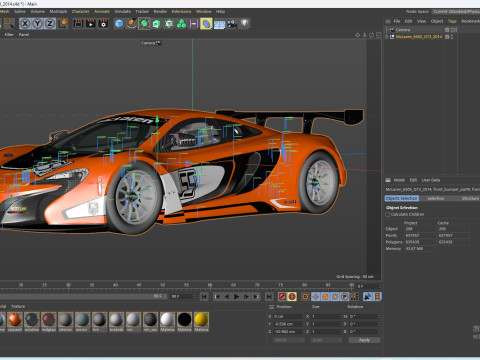Image resolution: width=480 pixels, height=360 pixels.
Task: Go to previous key frame
Action: [217, 296]
